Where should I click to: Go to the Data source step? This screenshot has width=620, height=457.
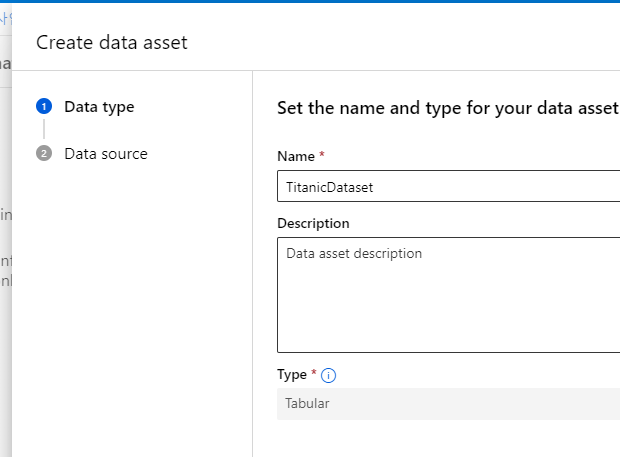(105, 154)
